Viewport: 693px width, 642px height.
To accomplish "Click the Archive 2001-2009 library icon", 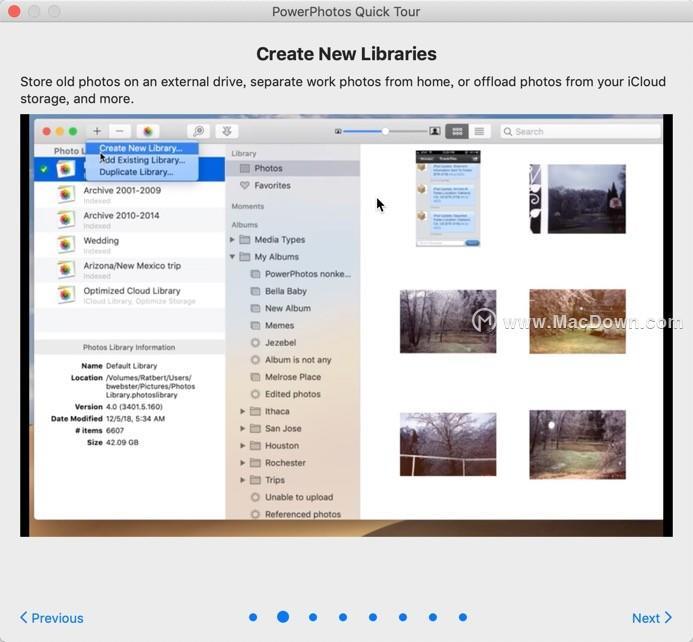I will pos(65,194).
